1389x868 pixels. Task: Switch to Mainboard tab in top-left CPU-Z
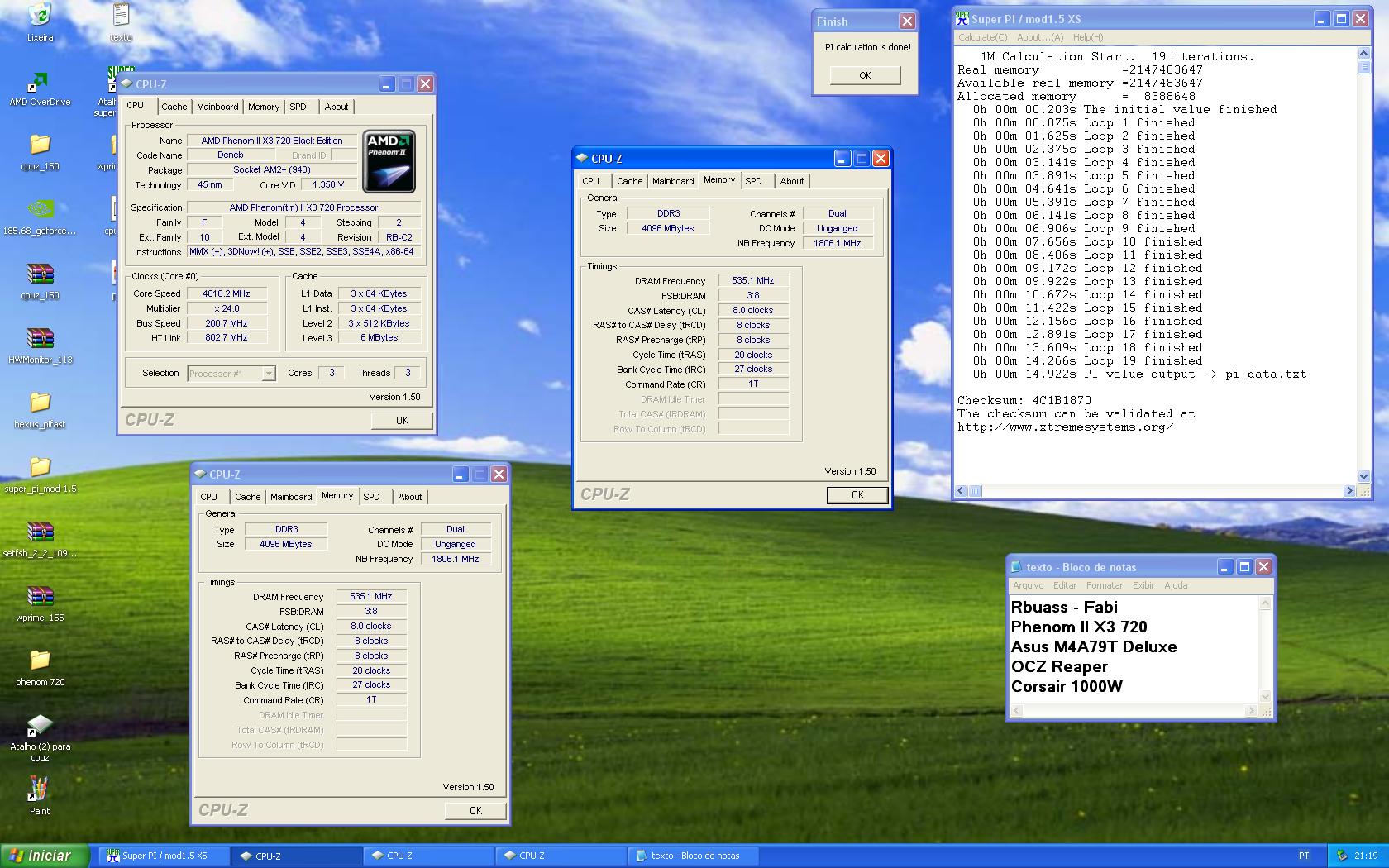(217, 107)
